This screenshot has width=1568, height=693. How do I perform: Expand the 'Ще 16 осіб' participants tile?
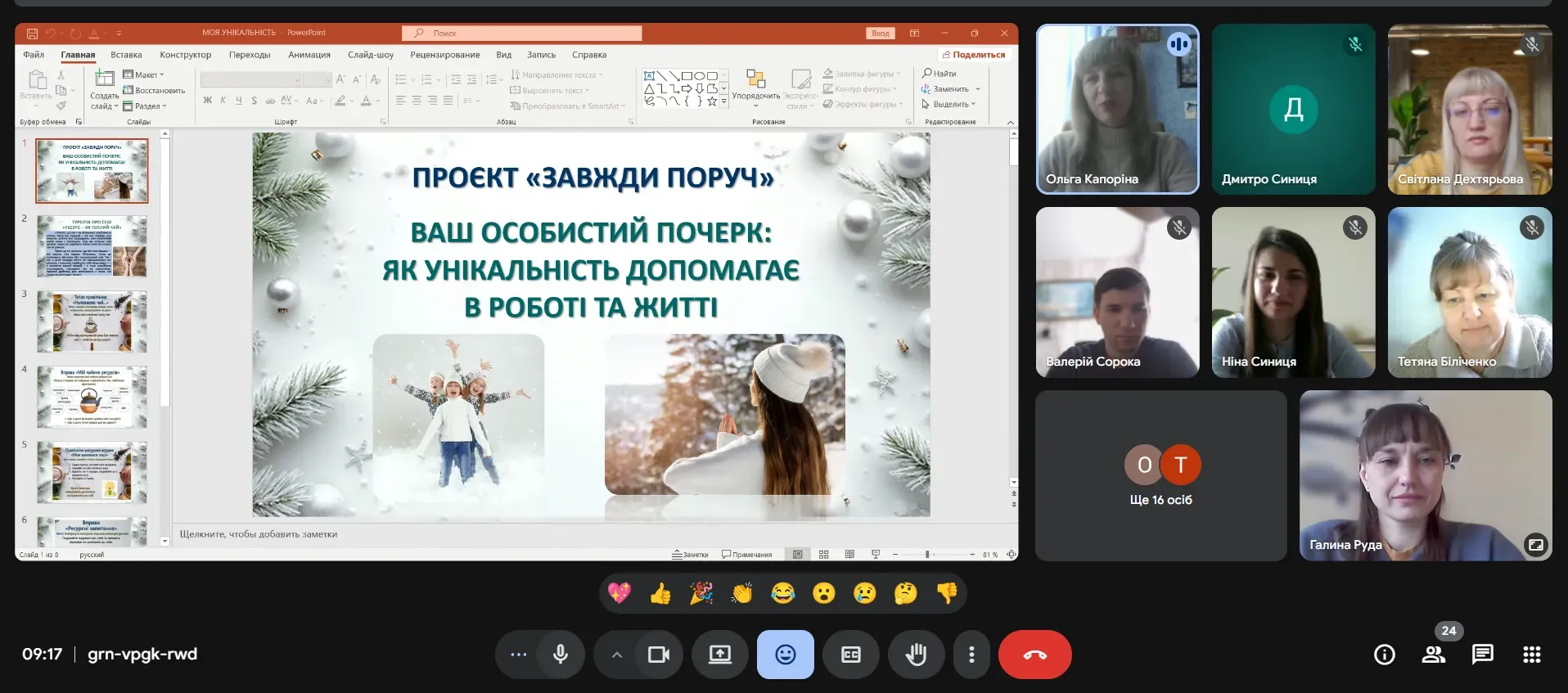tap(1160, 475)
